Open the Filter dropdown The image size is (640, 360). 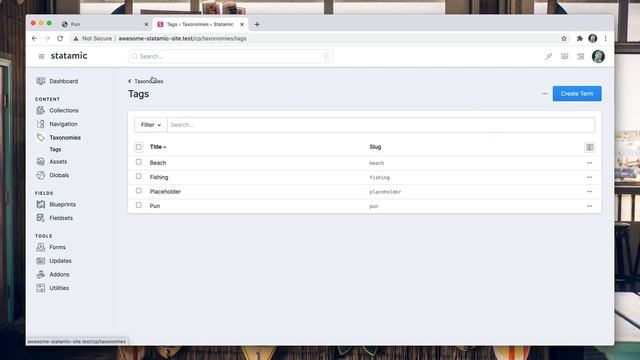tap(151, 125)
